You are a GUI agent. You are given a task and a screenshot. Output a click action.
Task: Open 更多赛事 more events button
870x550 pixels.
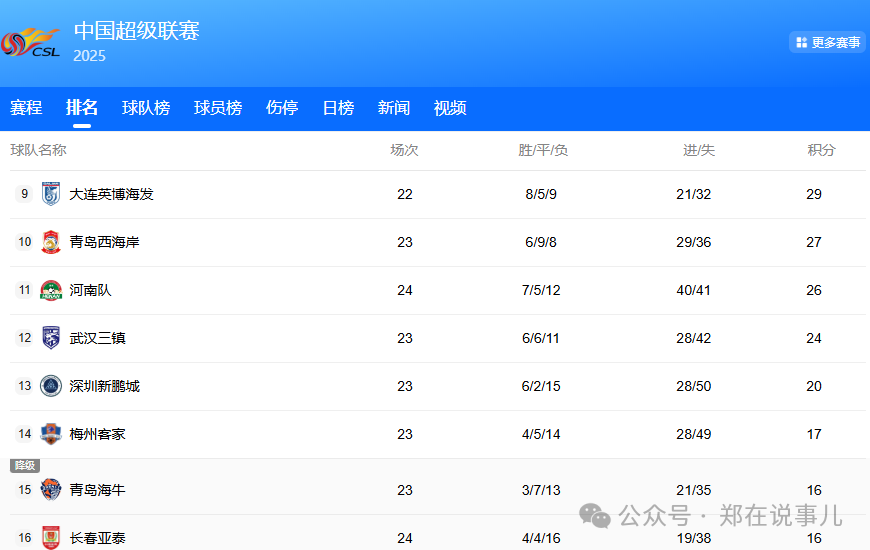point(827,42)
